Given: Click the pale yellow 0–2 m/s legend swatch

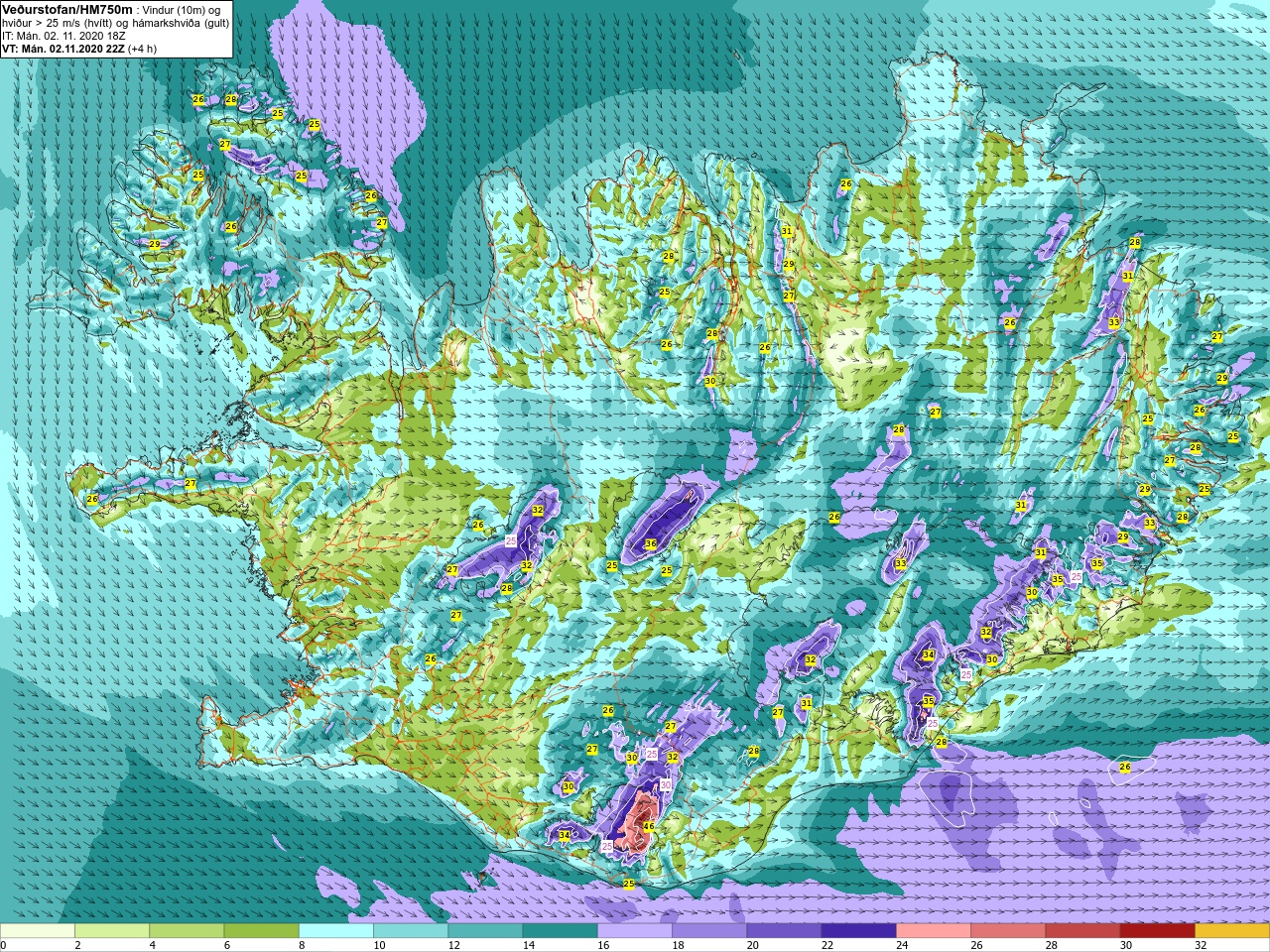Looking at the screenshot, I should coord(38,931).
